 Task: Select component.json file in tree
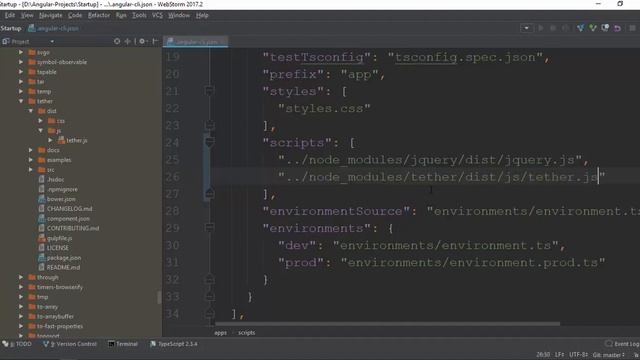64,219
